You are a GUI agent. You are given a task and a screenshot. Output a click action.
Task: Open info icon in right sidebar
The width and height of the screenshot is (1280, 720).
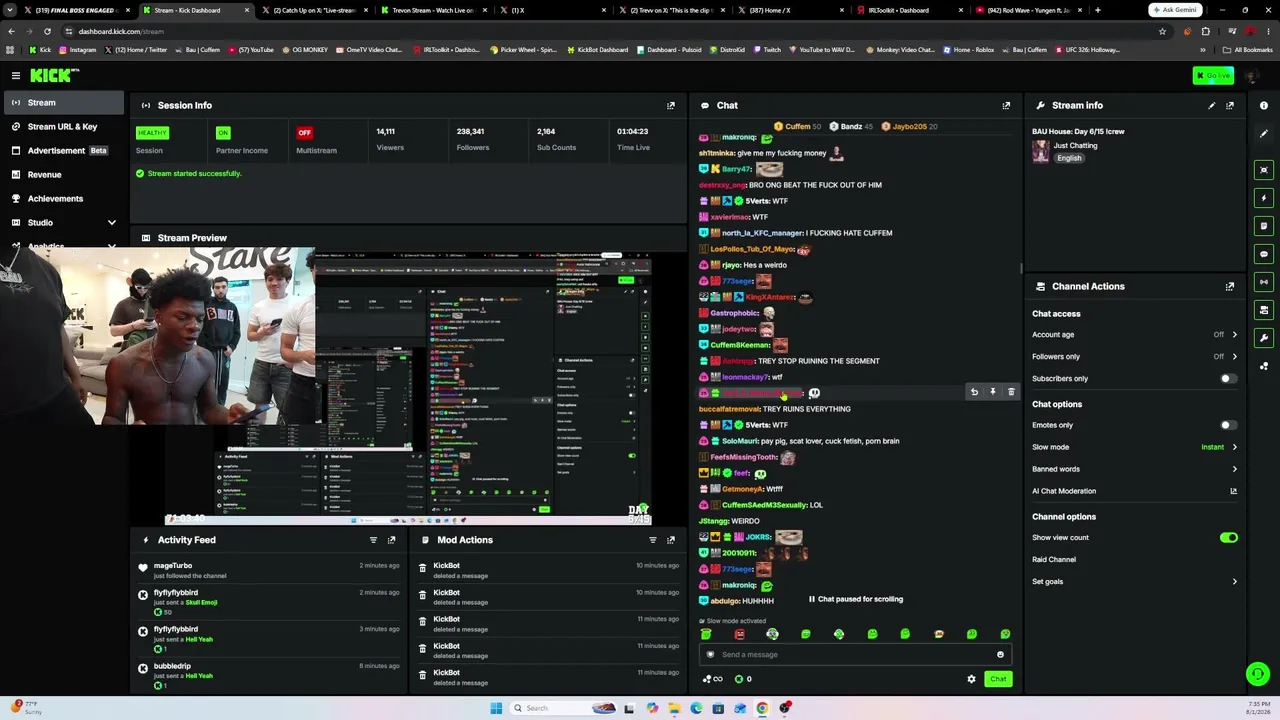click(x=1264, y=105)
